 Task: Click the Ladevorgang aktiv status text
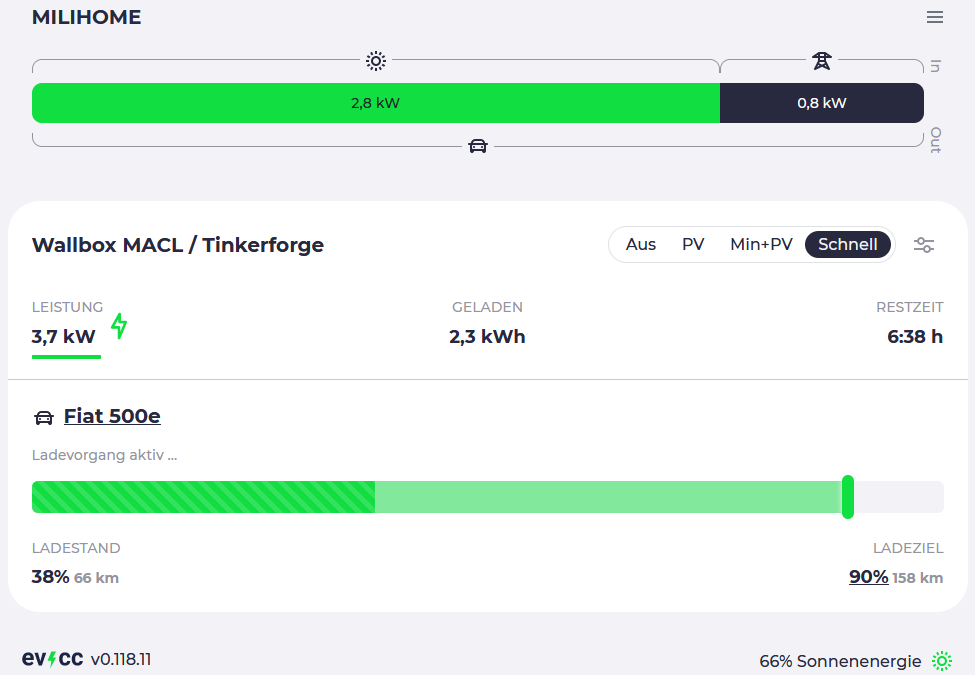(x=104, y=455)
